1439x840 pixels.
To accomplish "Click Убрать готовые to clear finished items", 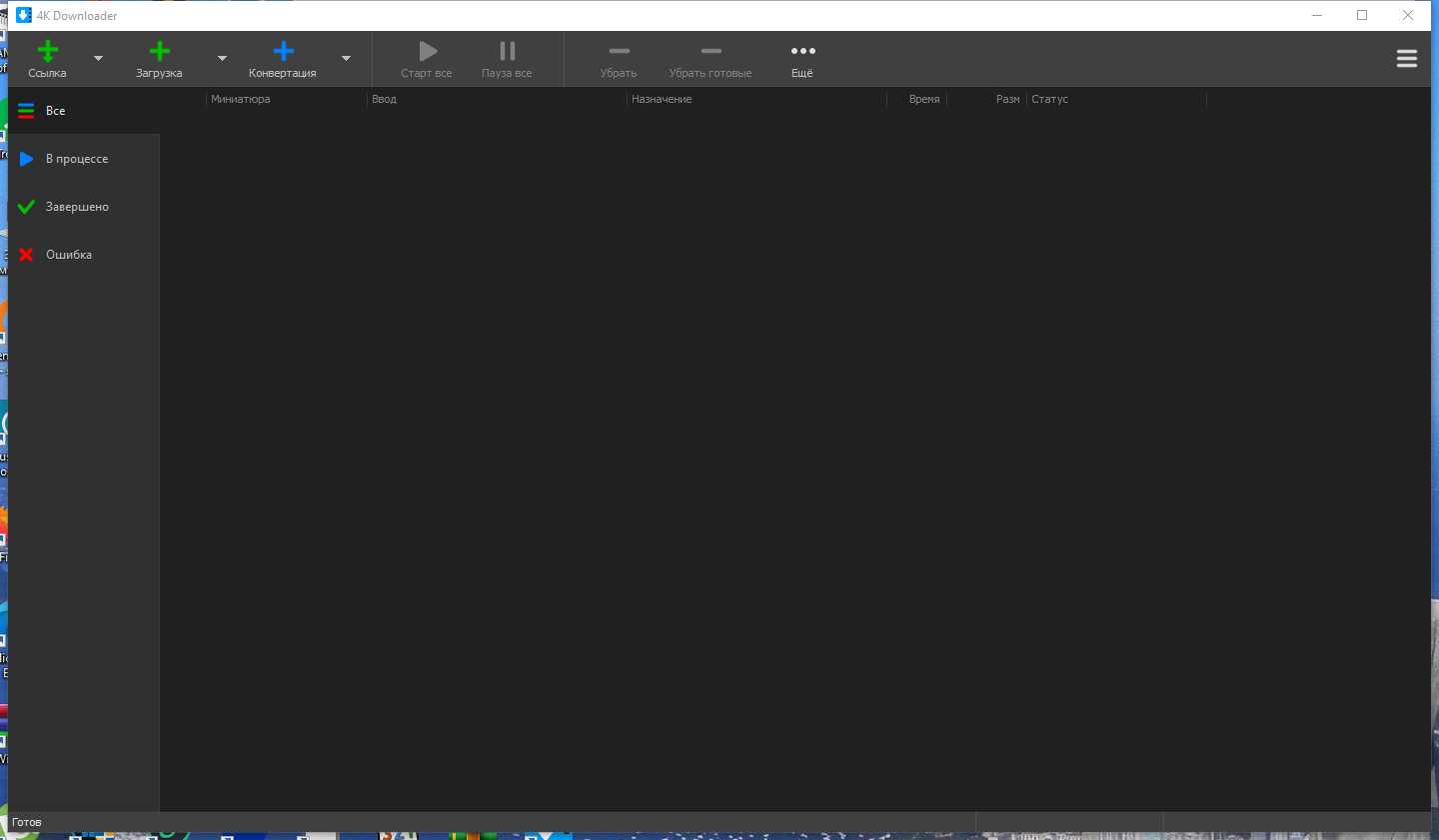I will [x=711, y=59].
